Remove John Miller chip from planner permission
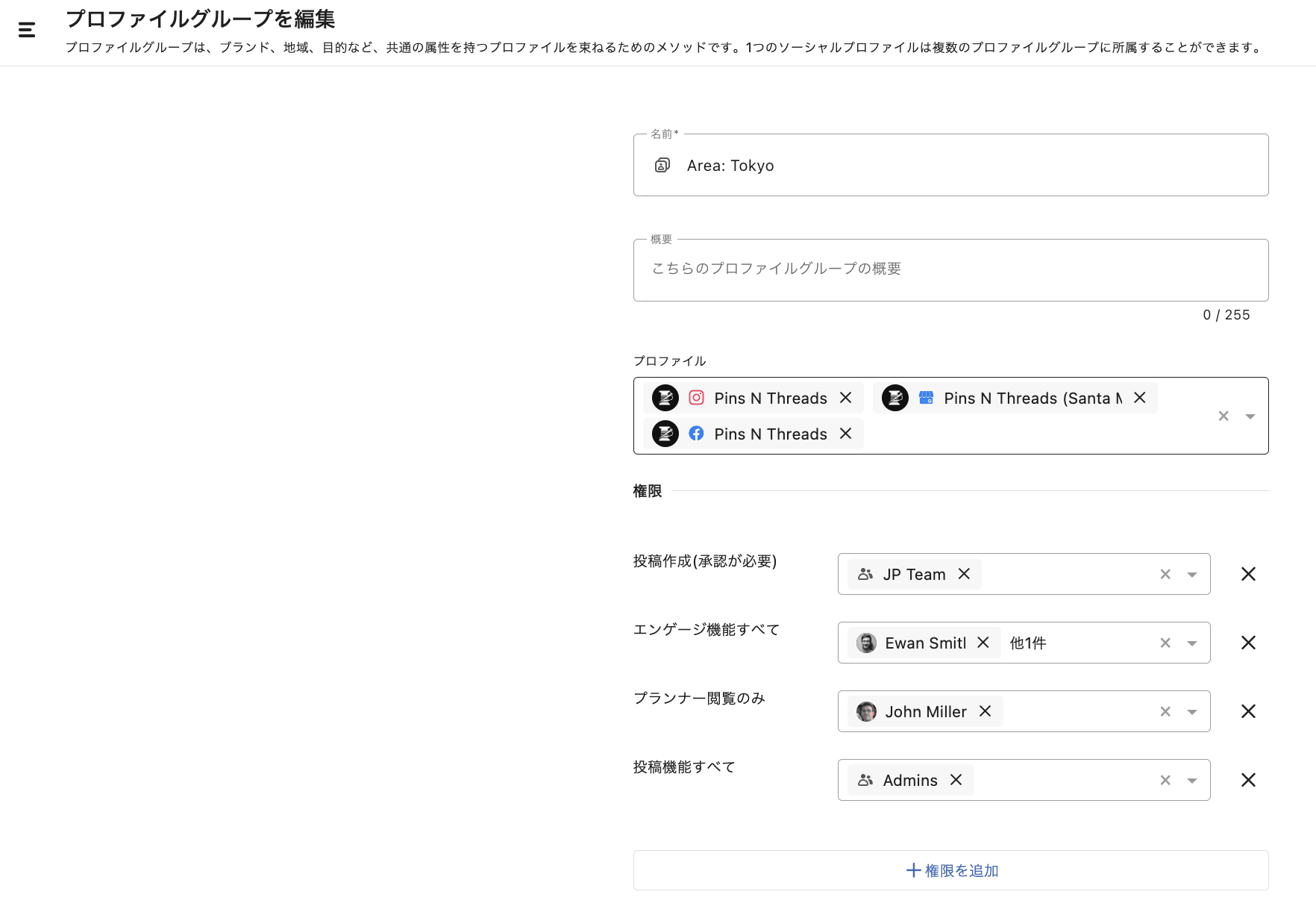This screenshot has width=1316, height=921. coord(985,711)
